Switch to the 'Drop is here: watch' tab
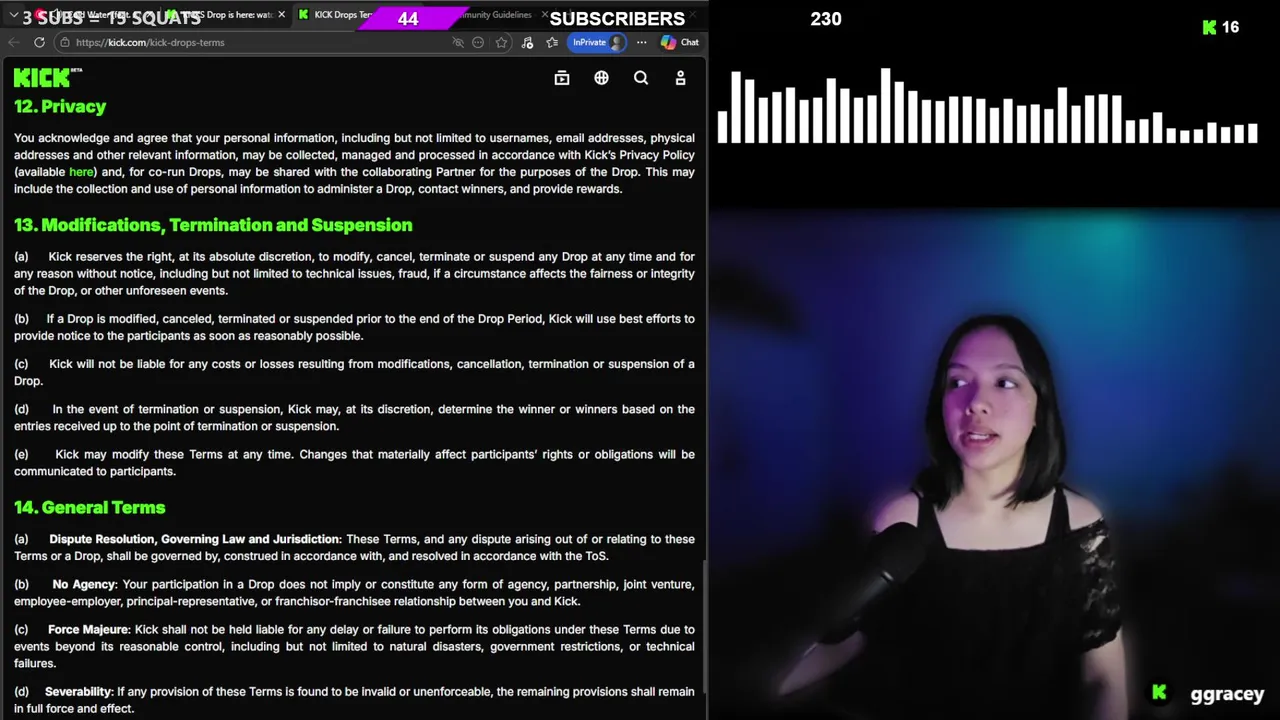This screenshot has height=720, width=1280. click(225, 15)
